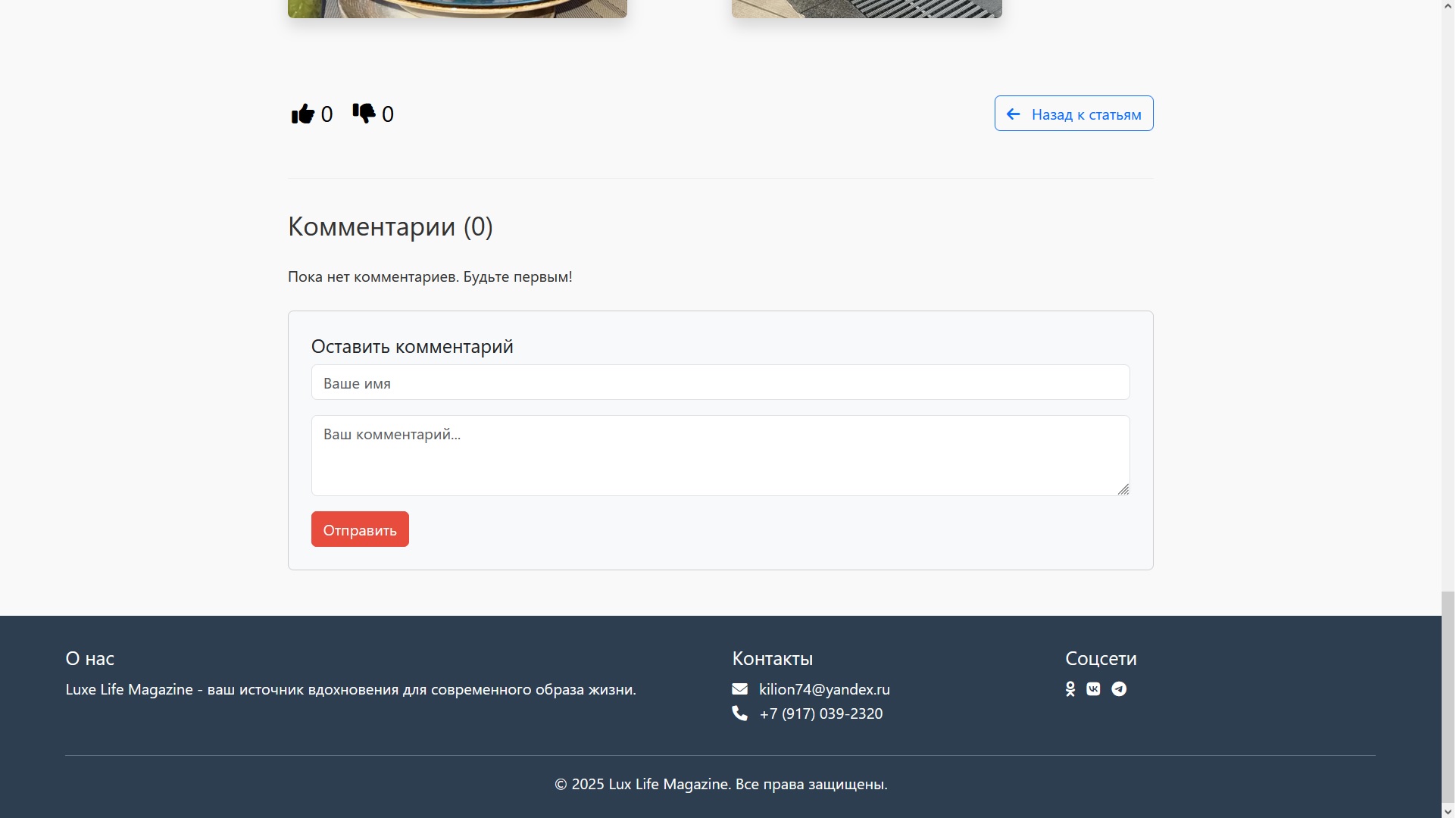Click the thumbs-up like icon

(x=302, y=114)
